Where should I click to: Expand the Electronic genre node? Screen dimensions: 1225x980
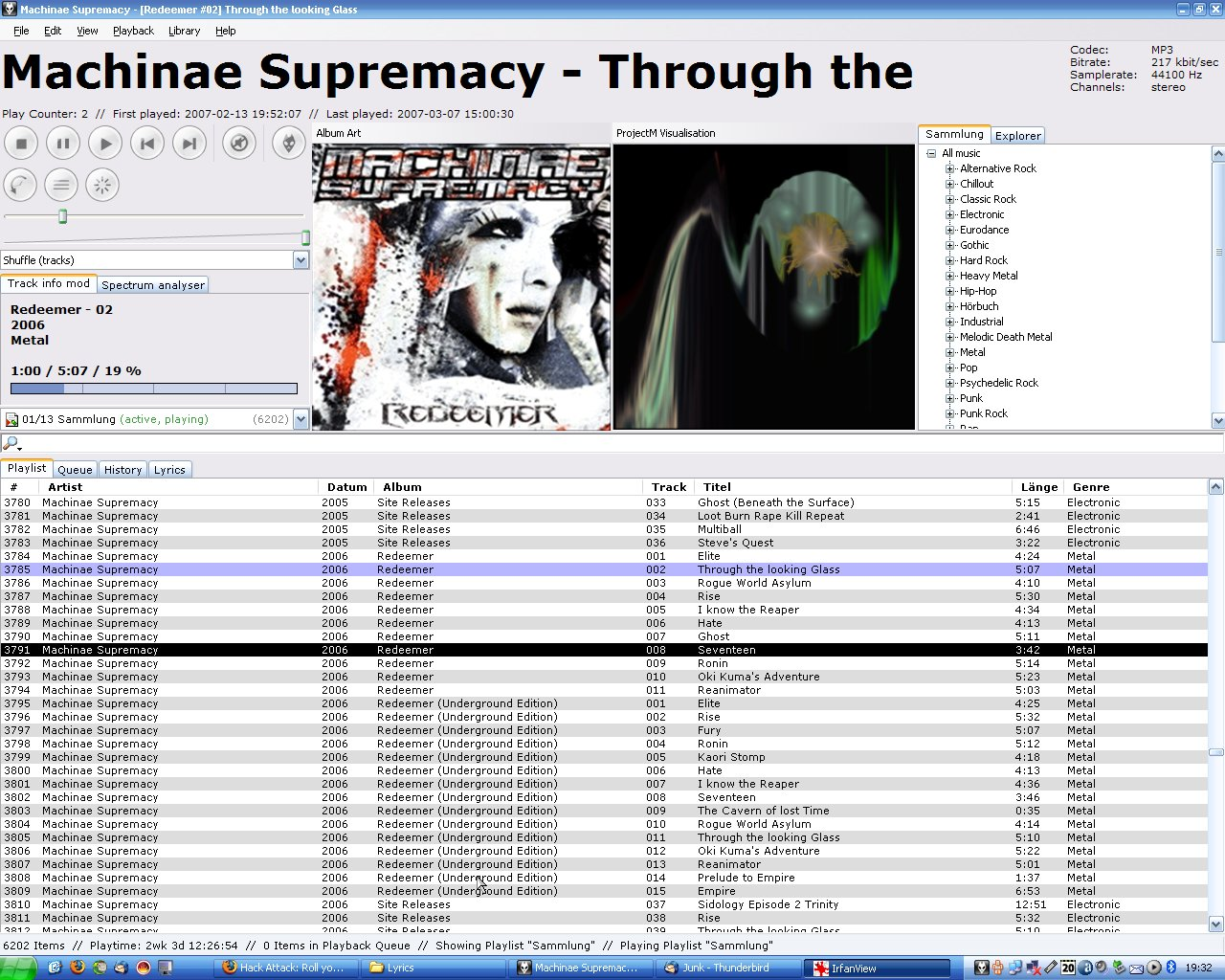click(950, 214)
